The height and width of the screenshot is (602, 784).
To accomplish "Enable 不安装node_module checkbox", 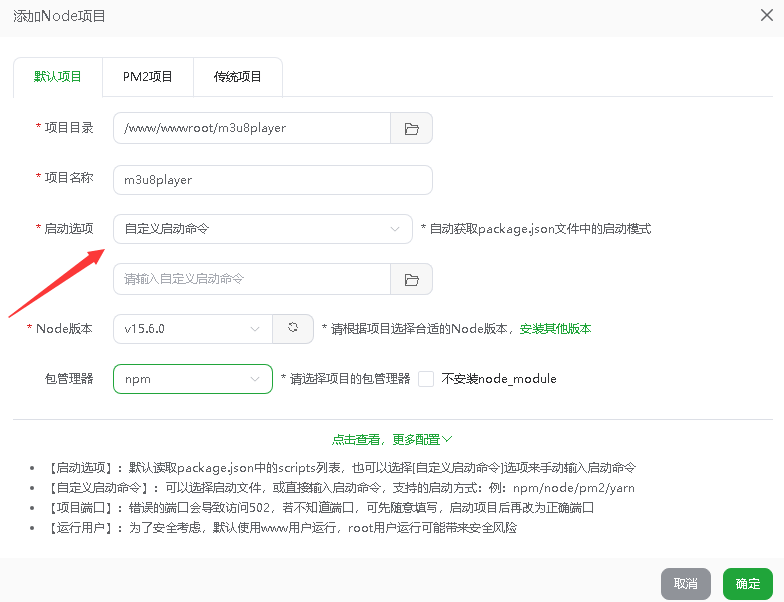I will point(426,379).
